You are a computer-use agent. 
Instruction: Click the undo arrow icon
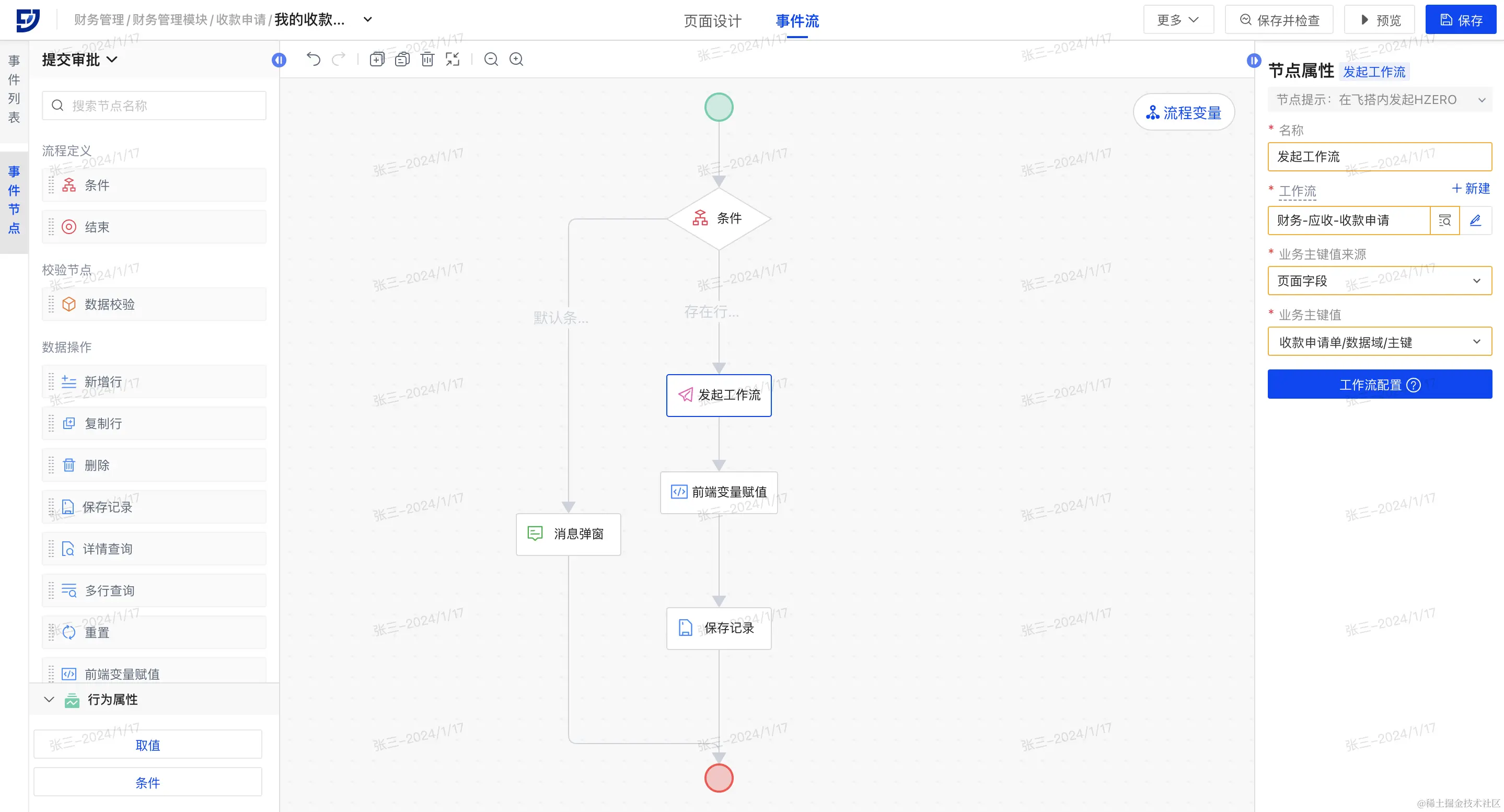314,59
